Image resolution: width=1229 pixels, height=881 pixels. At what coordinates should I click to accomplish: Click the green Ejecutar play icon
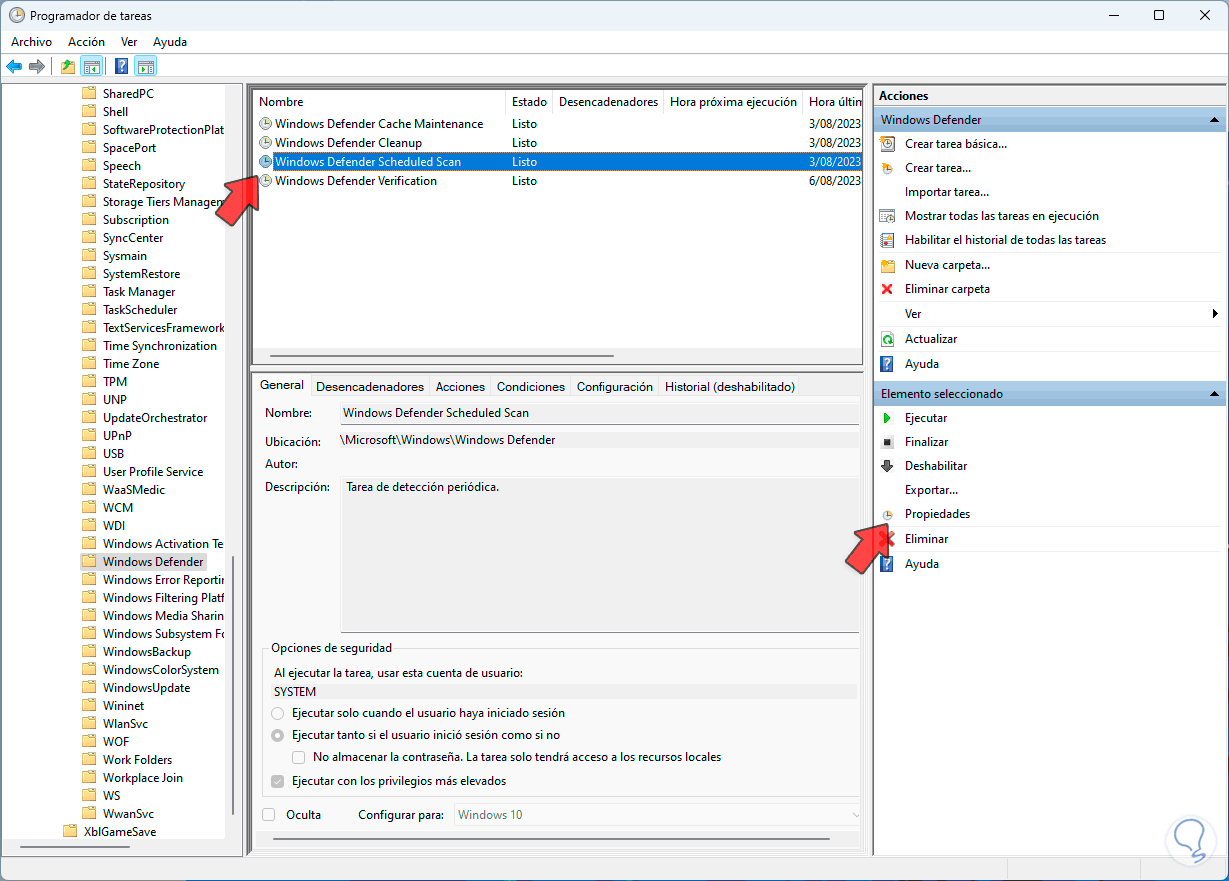[887, 418]
